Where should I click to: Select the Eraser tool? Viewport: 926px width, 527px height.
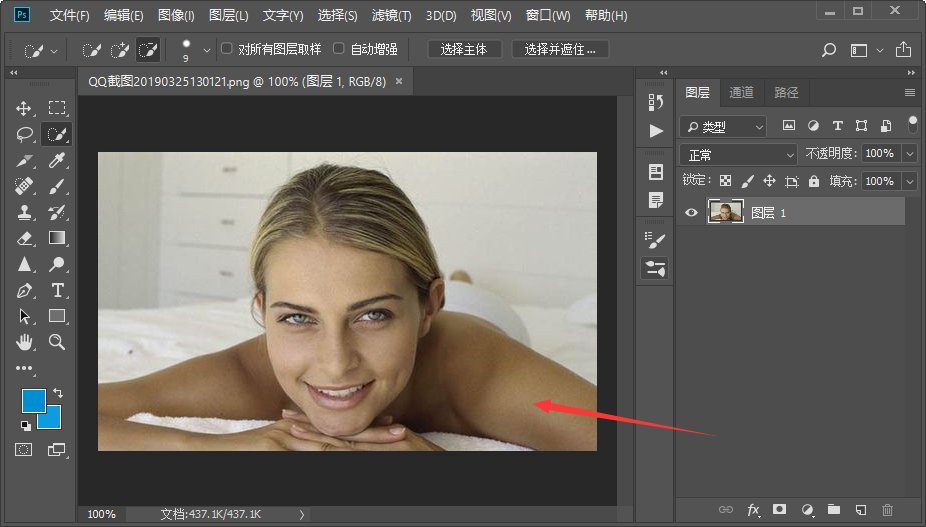pyautogui.click(x=24, y=238)
